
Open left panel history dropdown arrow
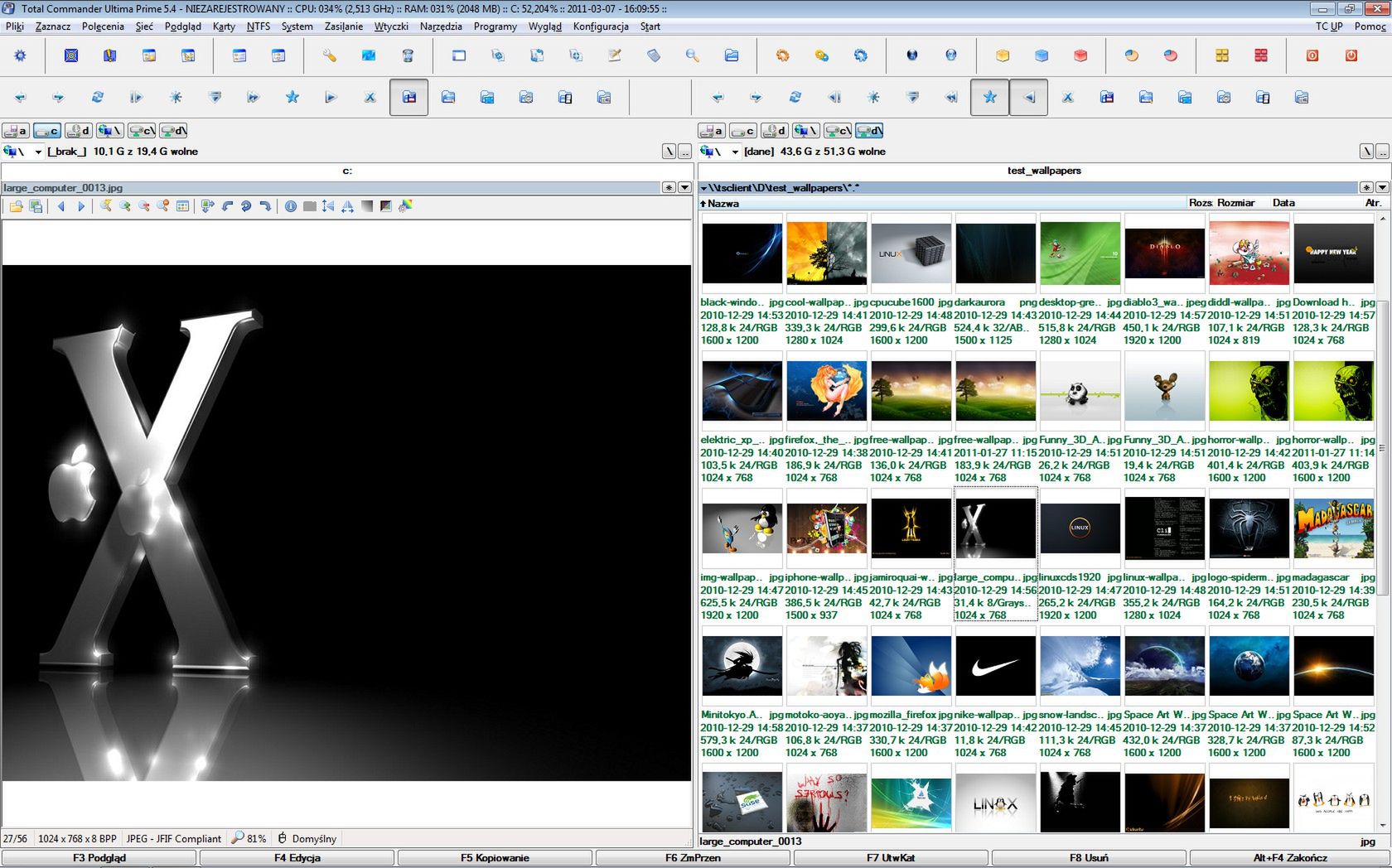pos(684,188)
